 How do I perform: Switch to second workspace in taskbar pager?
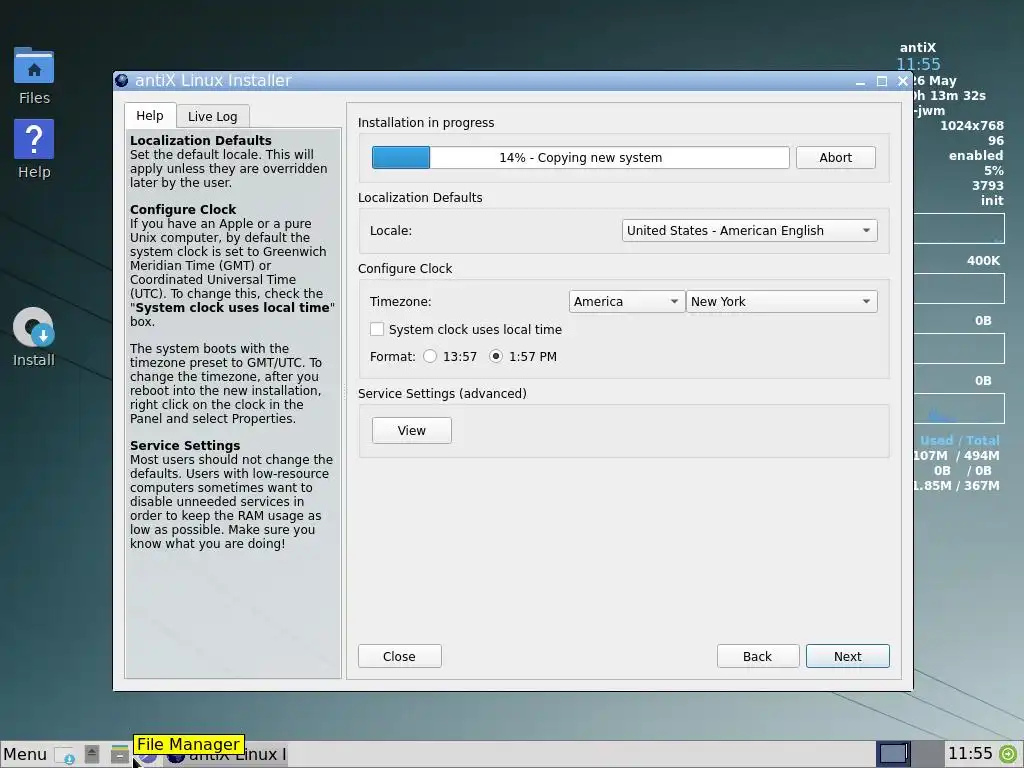coord(927,754)
